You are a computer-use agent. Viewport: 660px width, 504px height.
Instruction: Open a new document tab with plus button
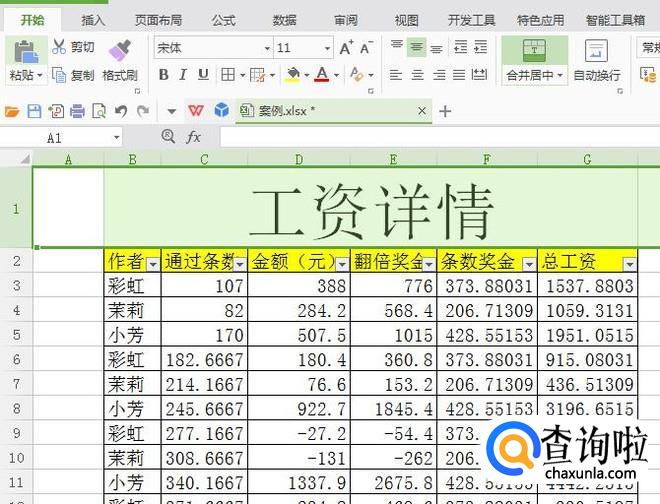tap(445, 111)
